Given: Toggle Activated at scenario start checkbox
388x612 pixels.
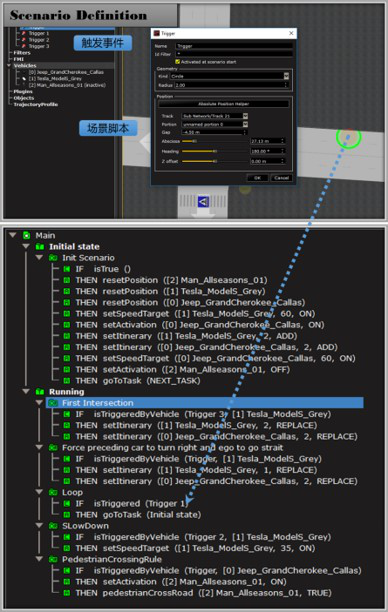Looking at the screenshot, I should click(x=178, y=62).
